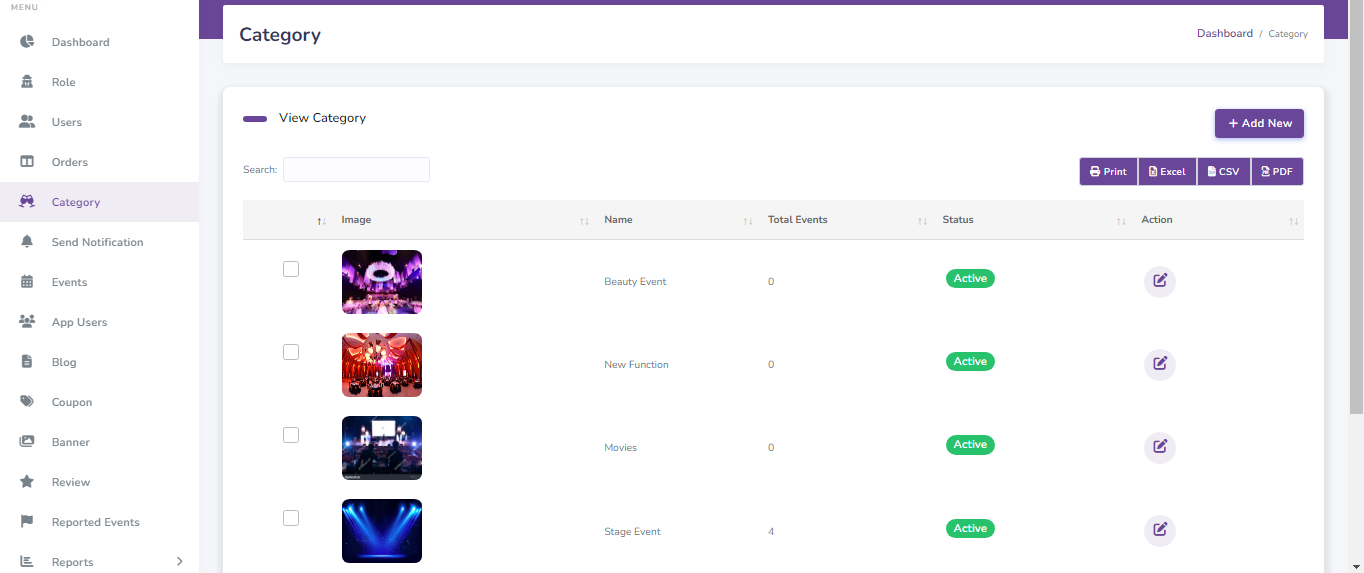The height and width of the screenshot is (573, 1364).
Task: Click the Events calendar icon
Action: (28, 282)
